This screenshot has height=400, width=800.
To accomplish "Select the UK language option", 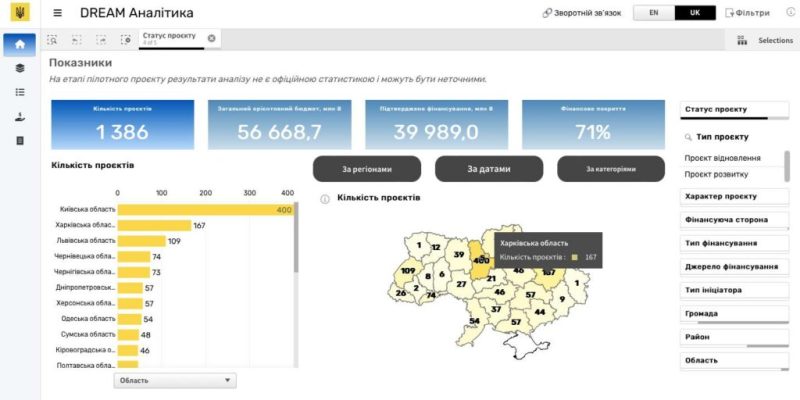I will click(x=695, y=13).
